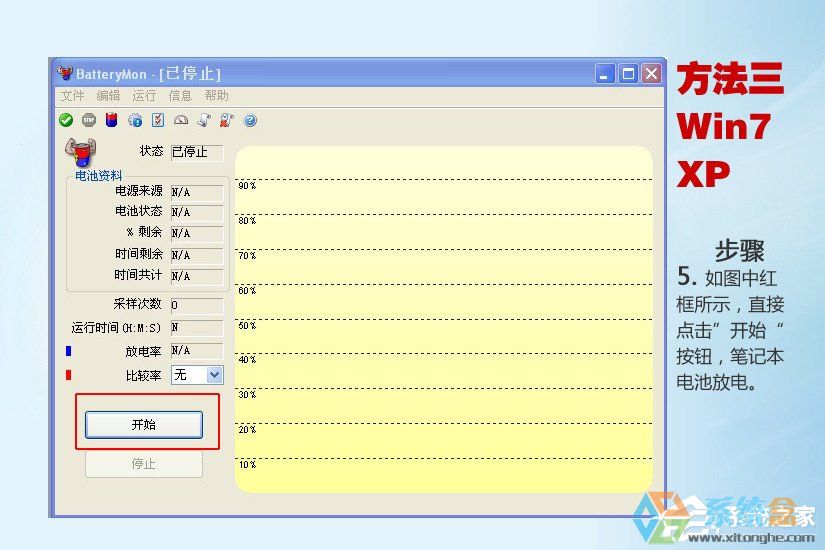This screenshot has height=550, width=825.
Task: Click the 30% chart axis label
Action: coord(247,395)
